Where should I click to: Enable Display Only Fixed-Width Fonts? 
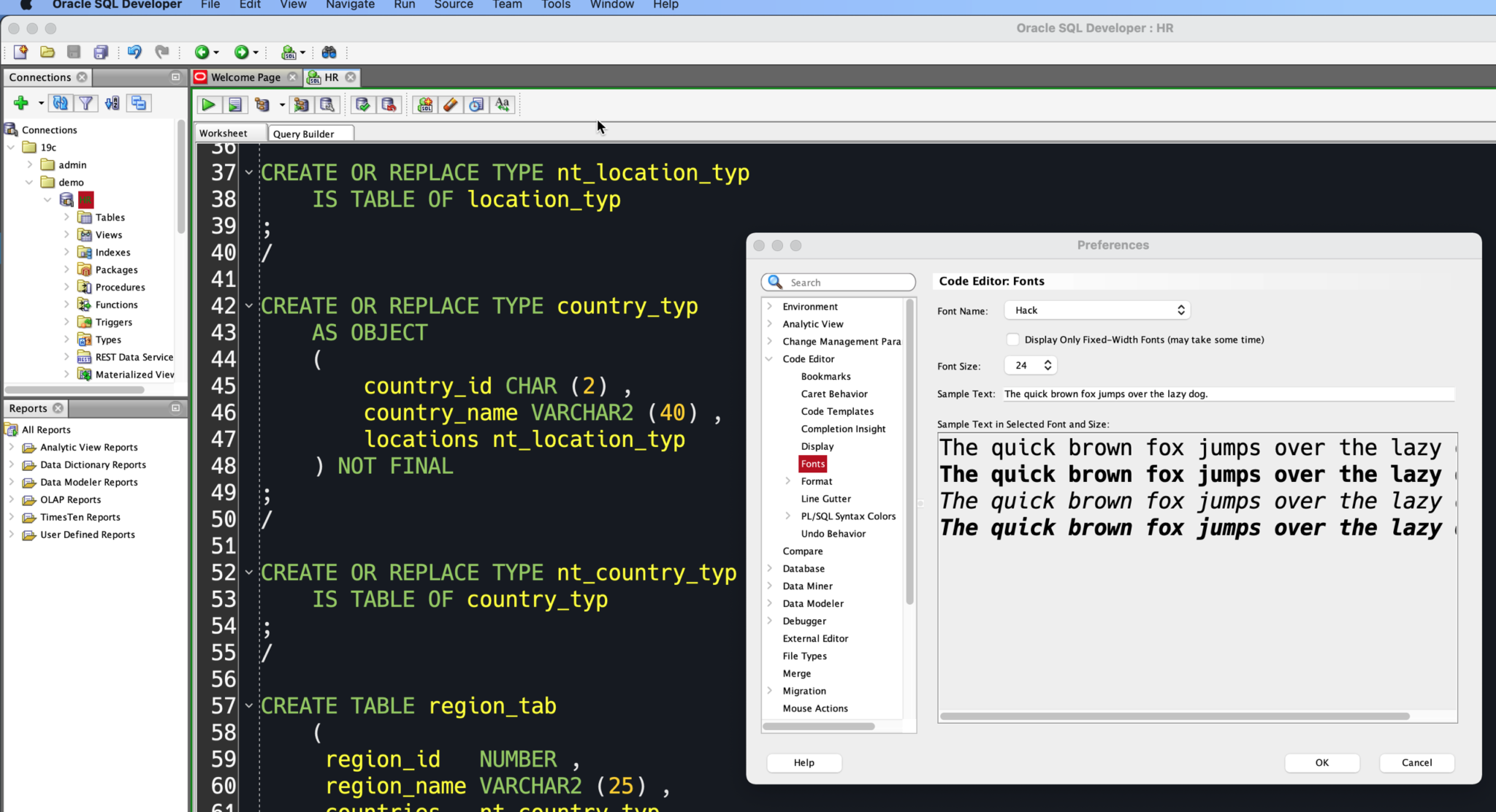1013,339
